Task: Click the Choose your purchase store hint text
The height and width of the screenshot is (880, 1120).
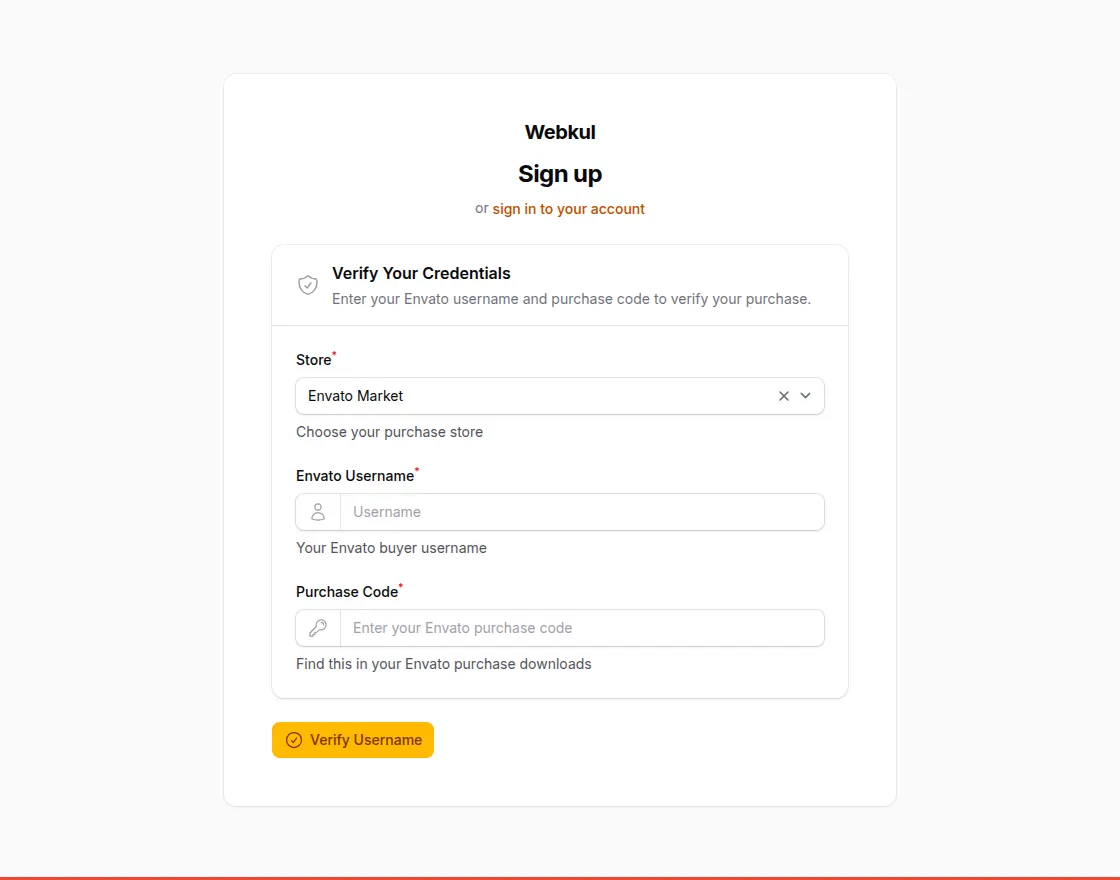Action: 389,431
